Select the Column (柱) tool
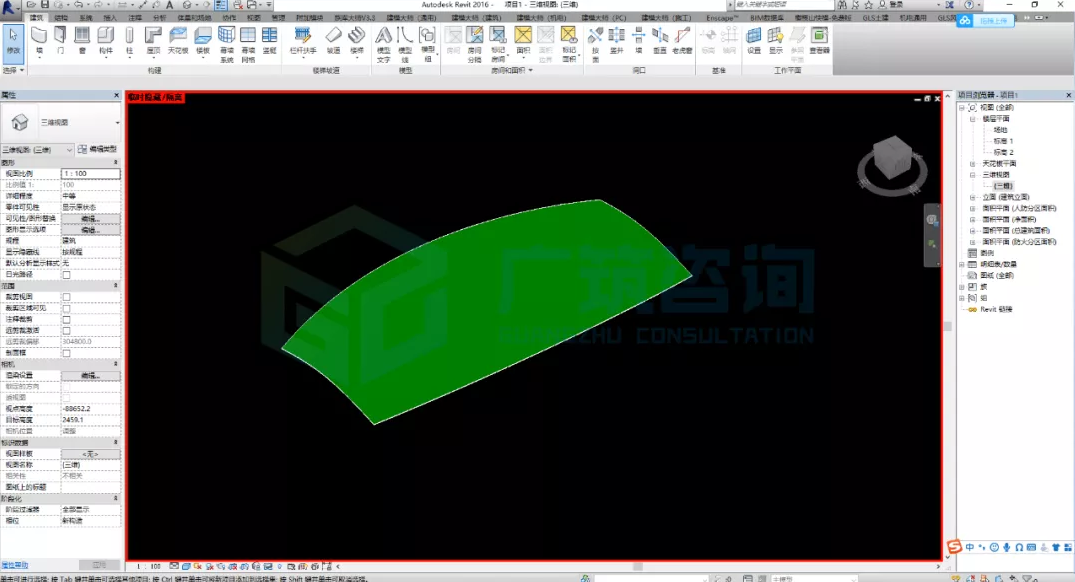Image resolution: width=1075 pixels, height=582 pixels. [130, 40]
